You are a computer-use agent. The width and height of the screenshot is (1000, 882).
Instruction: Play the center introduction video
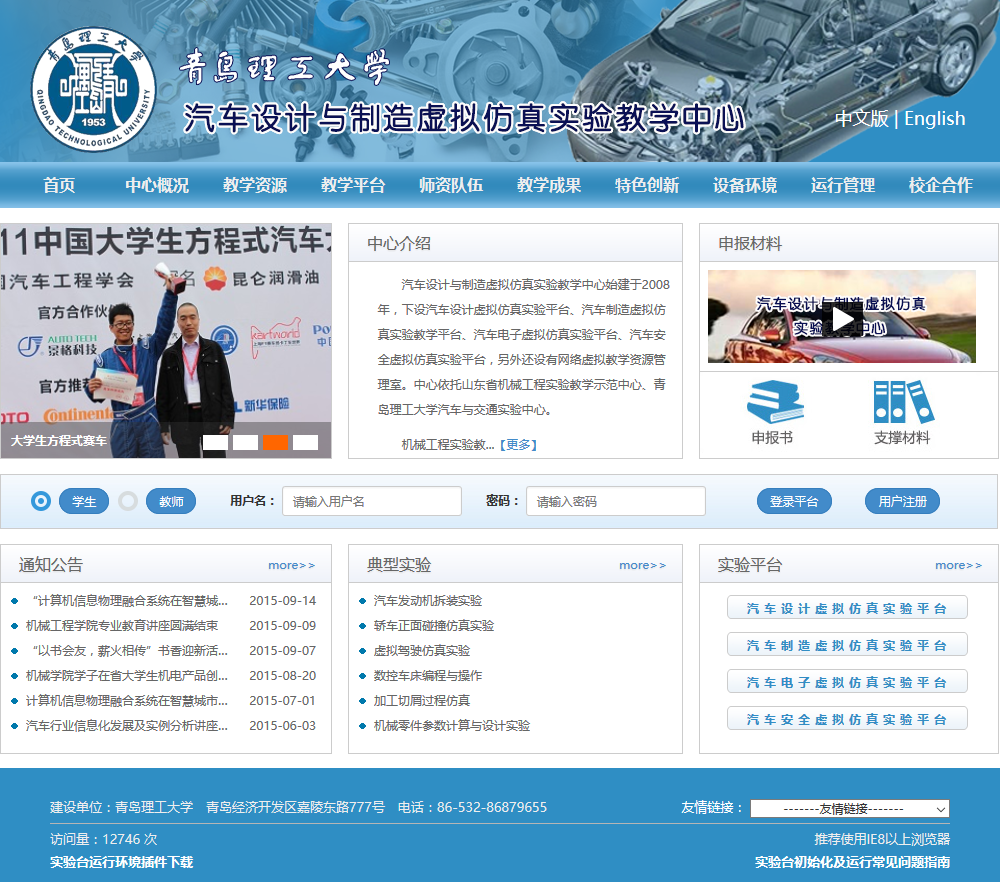click(842, 318)
